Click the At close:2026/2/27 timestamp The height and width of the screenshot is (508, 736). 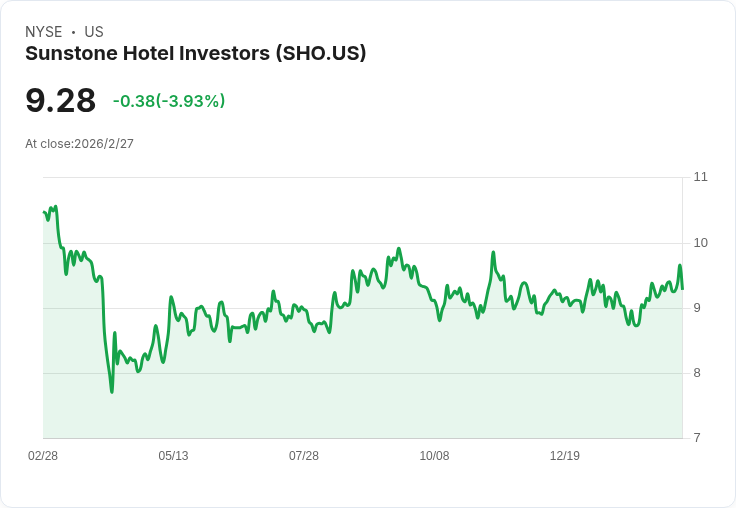(79, 144)
